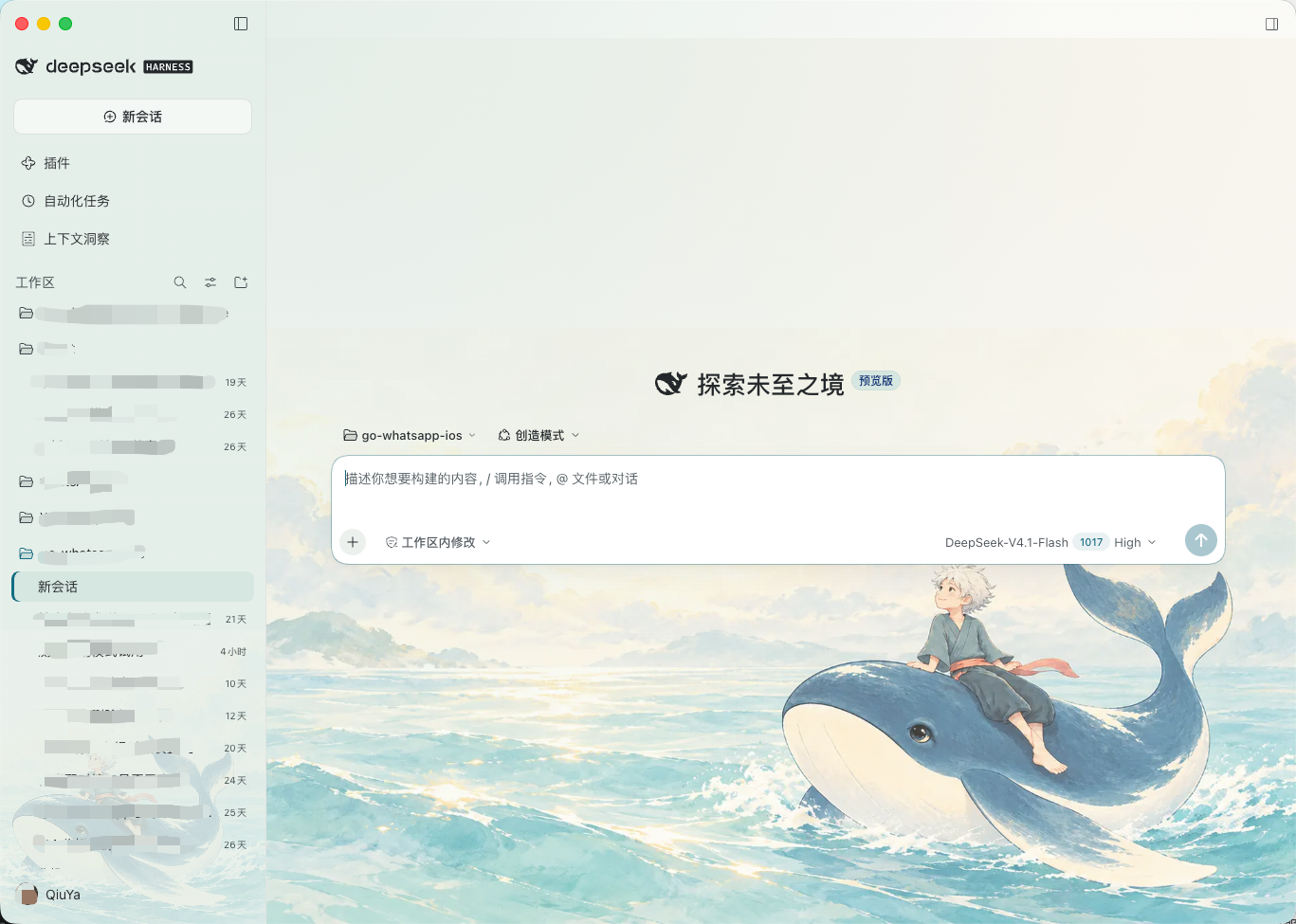Open the conversation dated 12天
The image size is (1296, 924).
coord(133,716)
